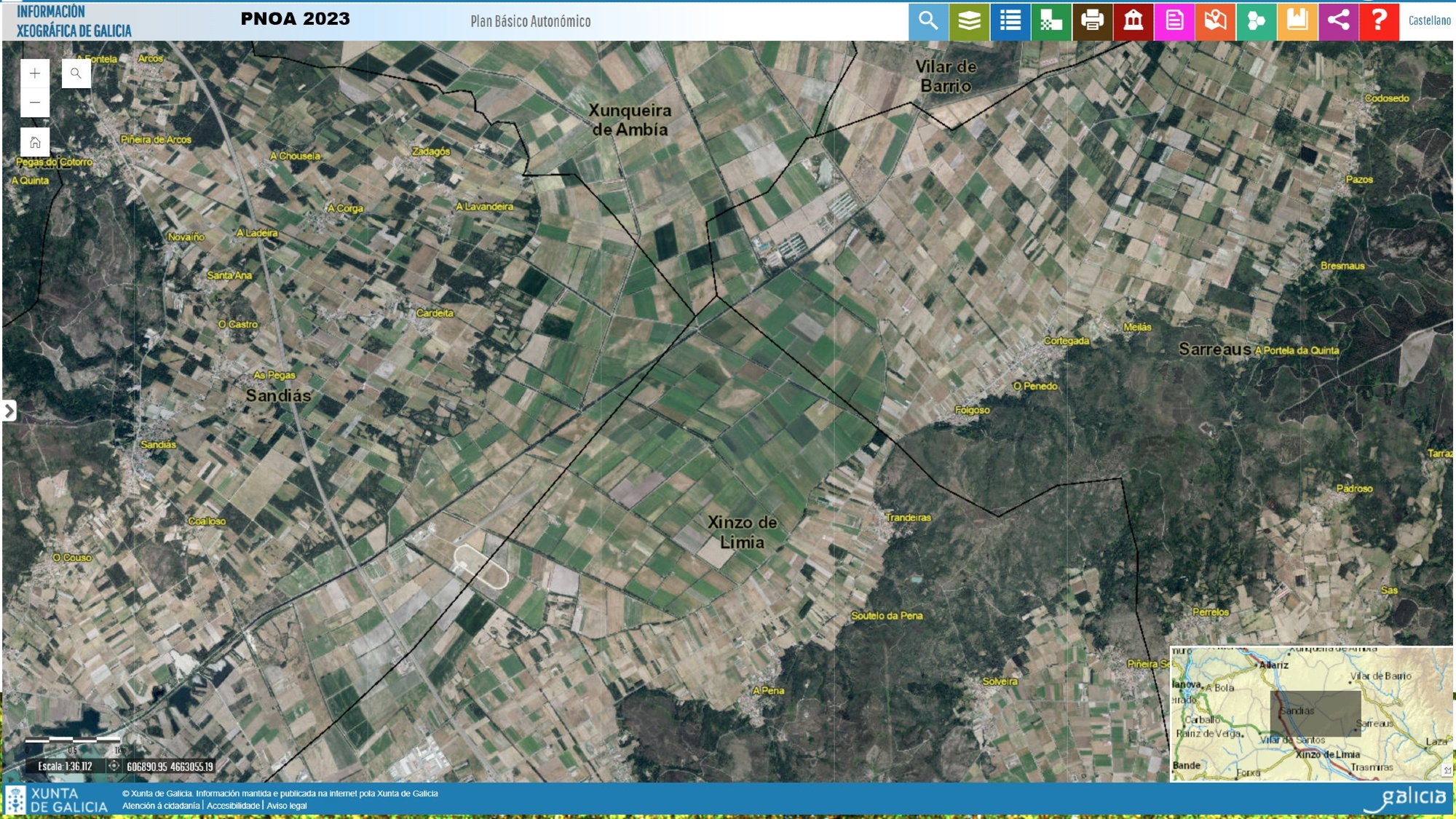This screenshot has width=1456, height=819.
Task: Click the printer icon to print map
Action: [1092, 20]
